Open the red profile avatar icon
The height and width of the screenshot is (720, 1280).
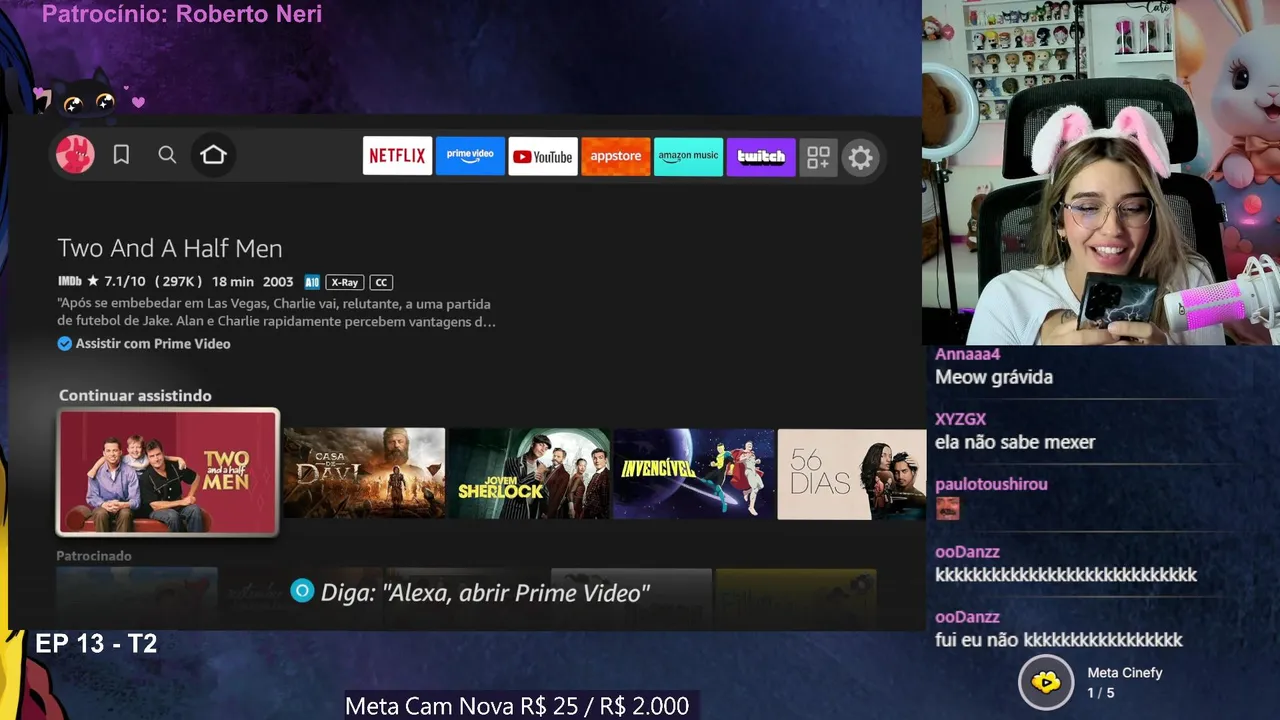[x=75, y=155]
